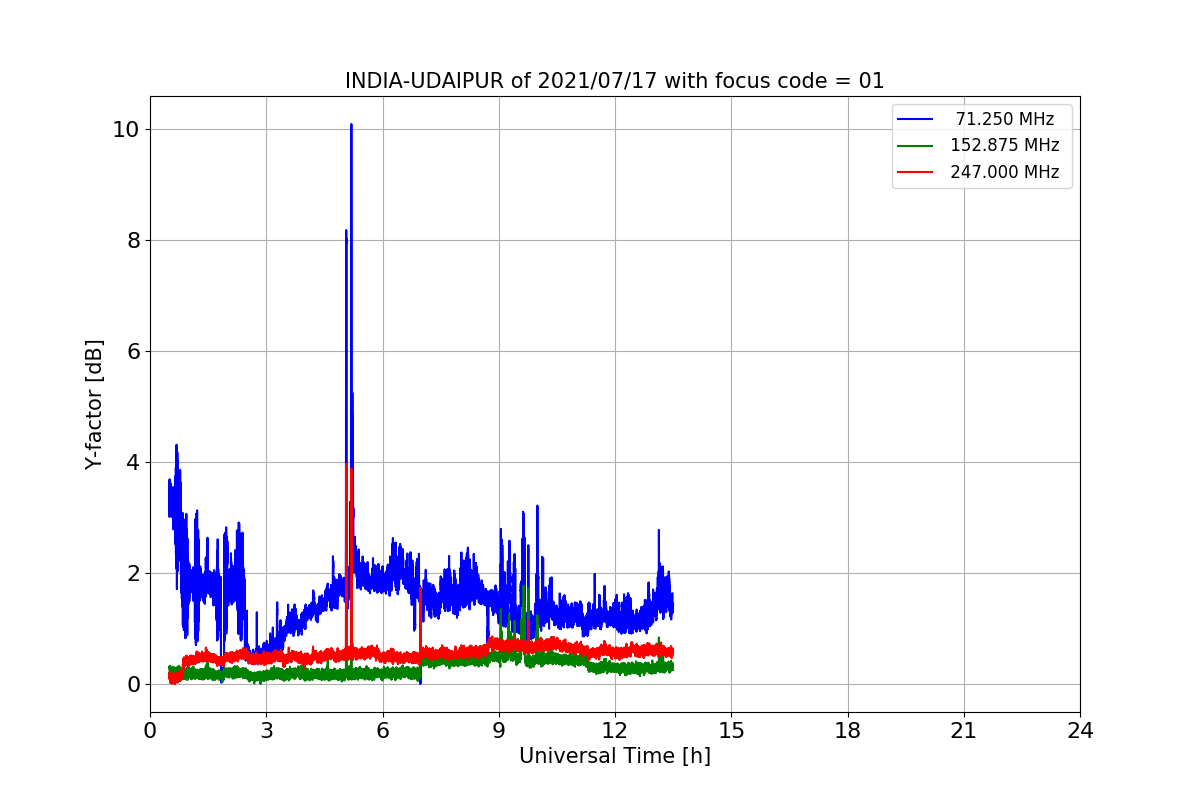Viewport: 1200px width, 800px height.
Task: Click the Universal Time [h] axis label
Action: click(x=614, y=757)
